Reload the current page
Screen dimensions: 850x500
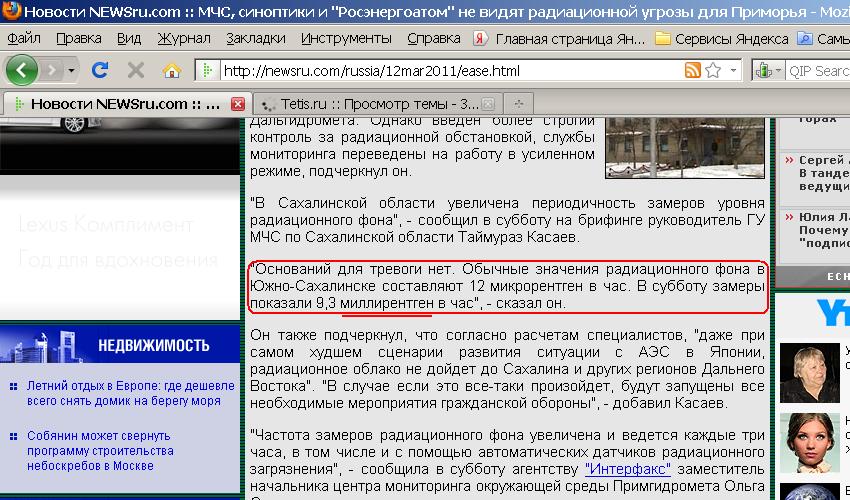[100, 70]
